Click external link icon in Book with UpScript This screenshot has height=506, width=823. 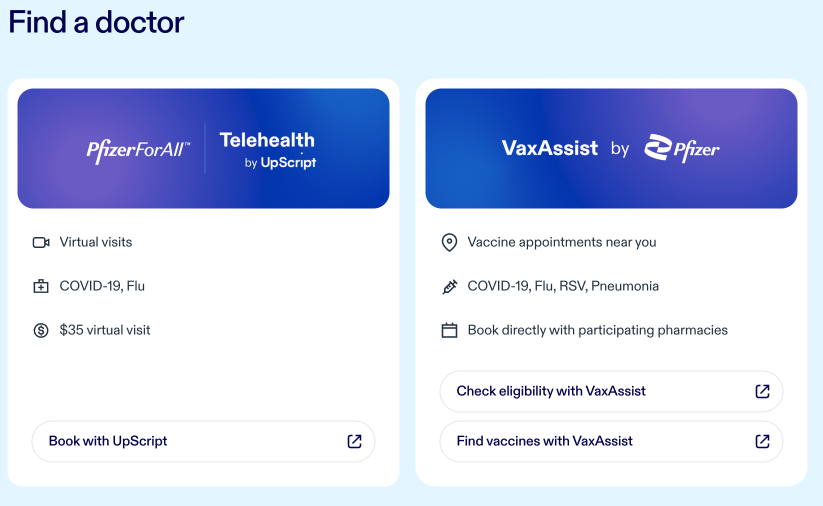(x=354, y=441)
